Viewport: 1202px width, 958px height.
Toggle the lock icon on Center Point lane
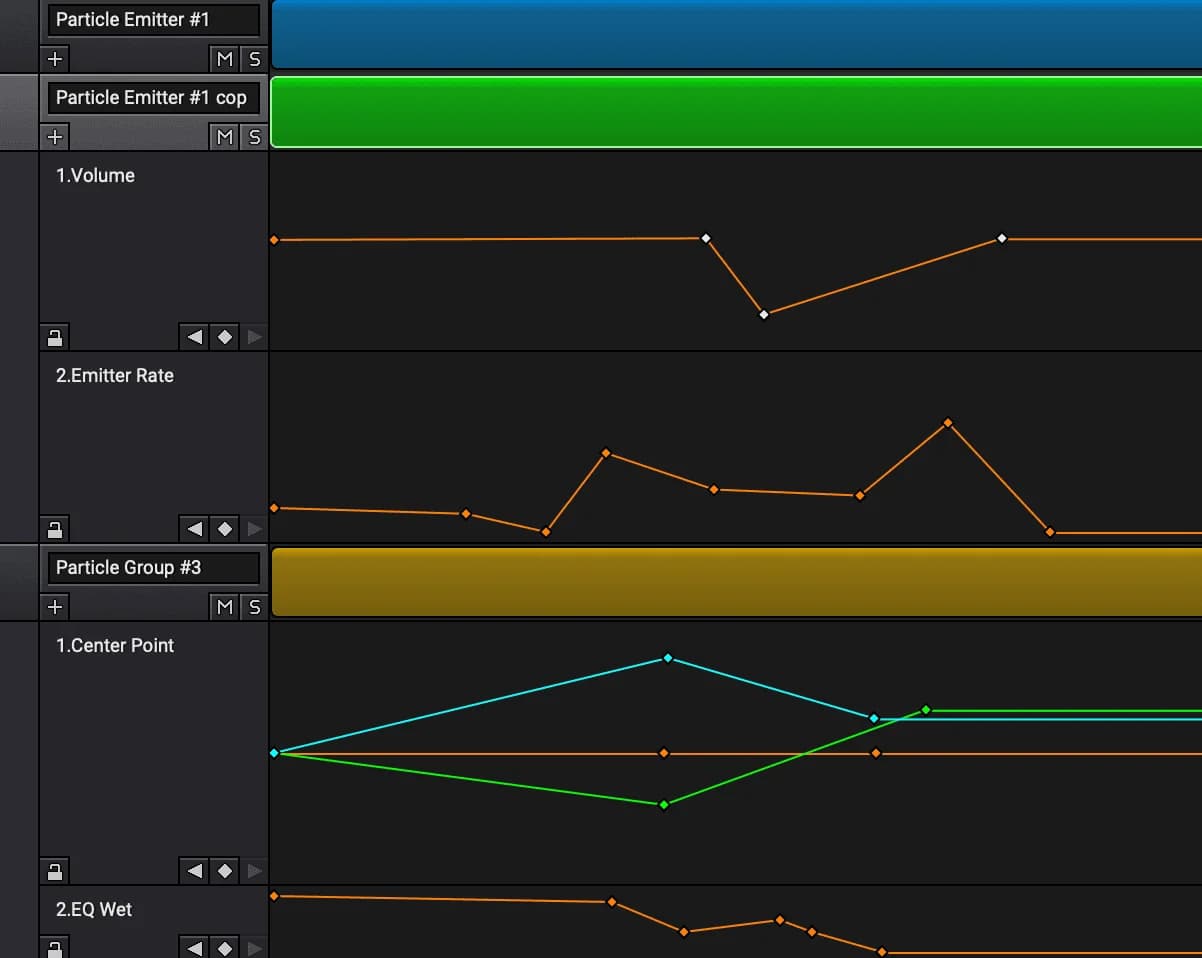point(55,870)
